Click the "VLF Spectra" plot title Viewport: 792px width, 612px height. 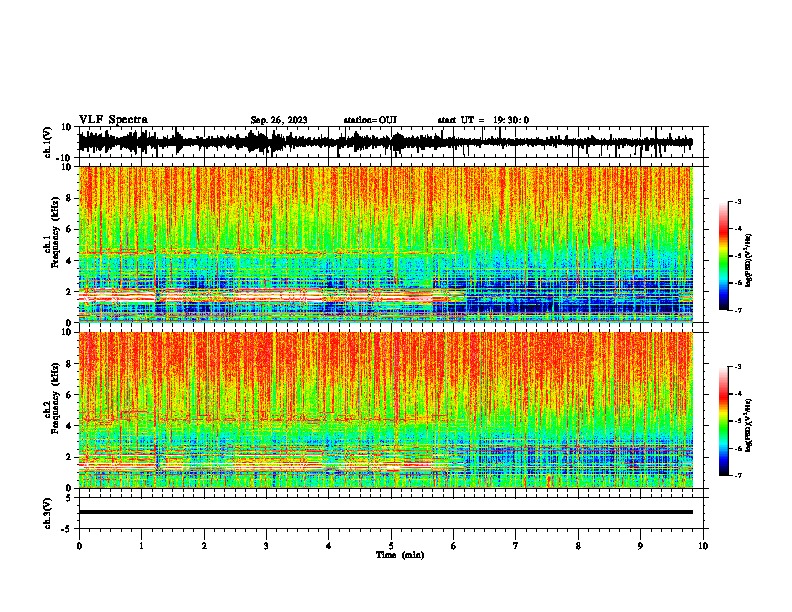(x=113, y=120)
